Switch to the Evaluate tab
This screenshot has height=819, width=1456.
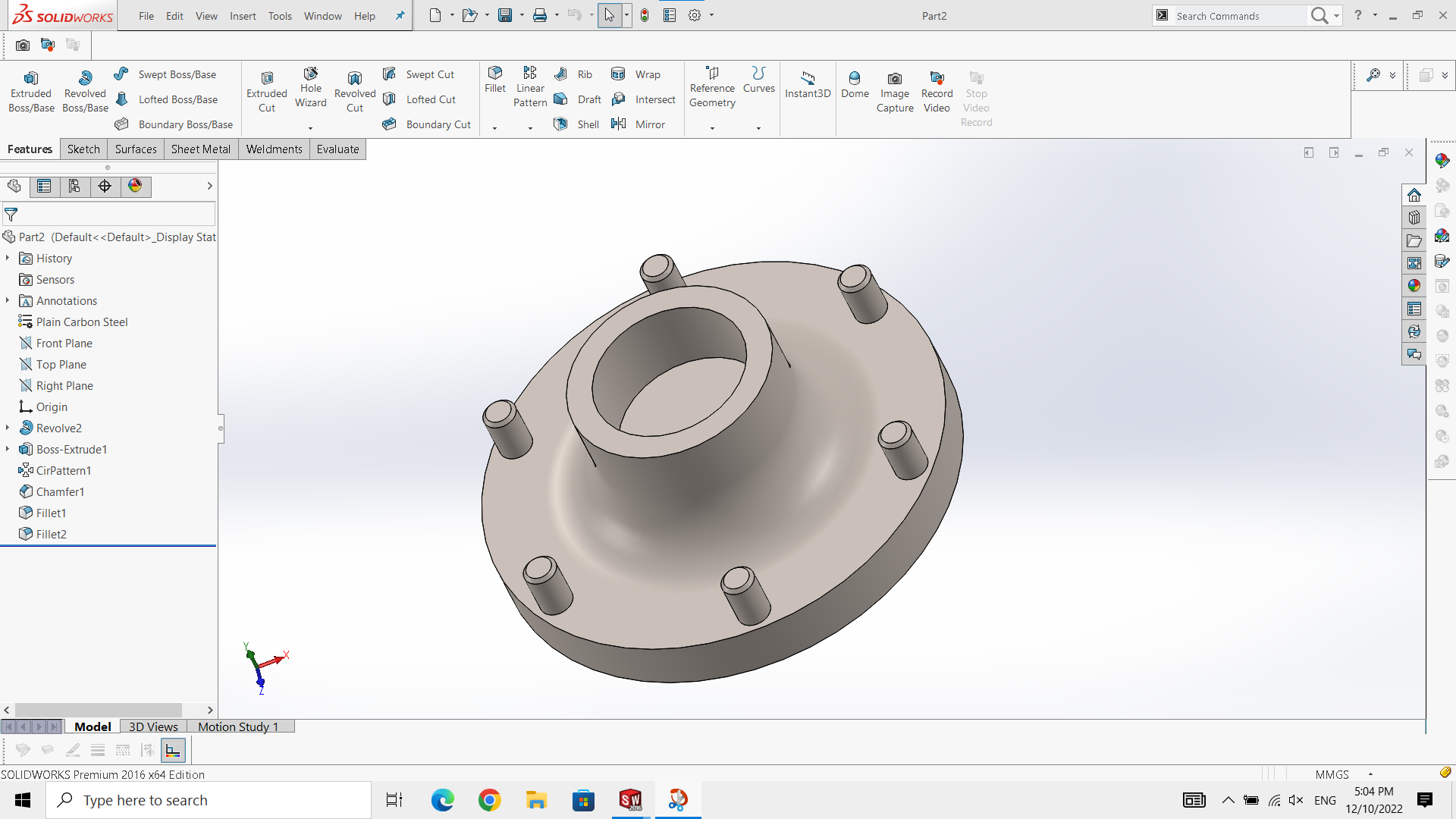click(x=337, y=149)
